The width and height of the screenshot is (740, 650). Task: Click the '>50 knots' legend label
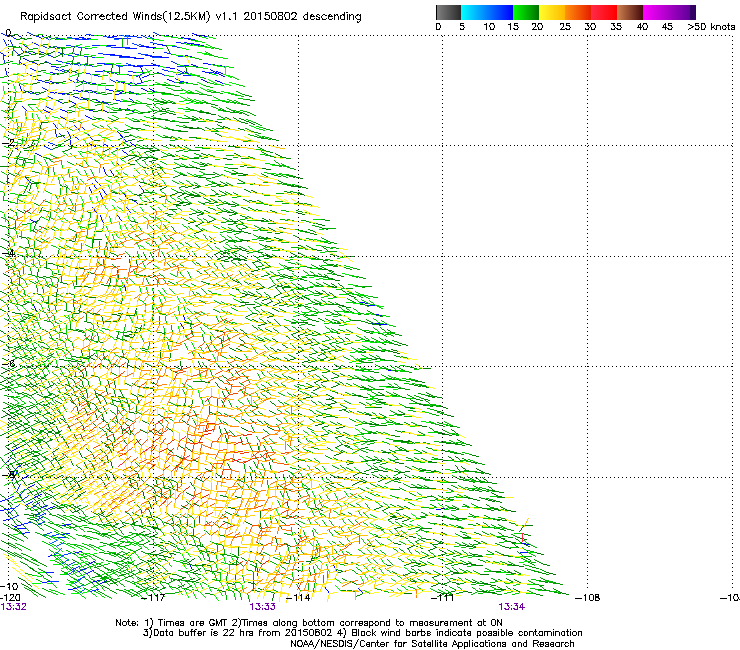(711, 27)
